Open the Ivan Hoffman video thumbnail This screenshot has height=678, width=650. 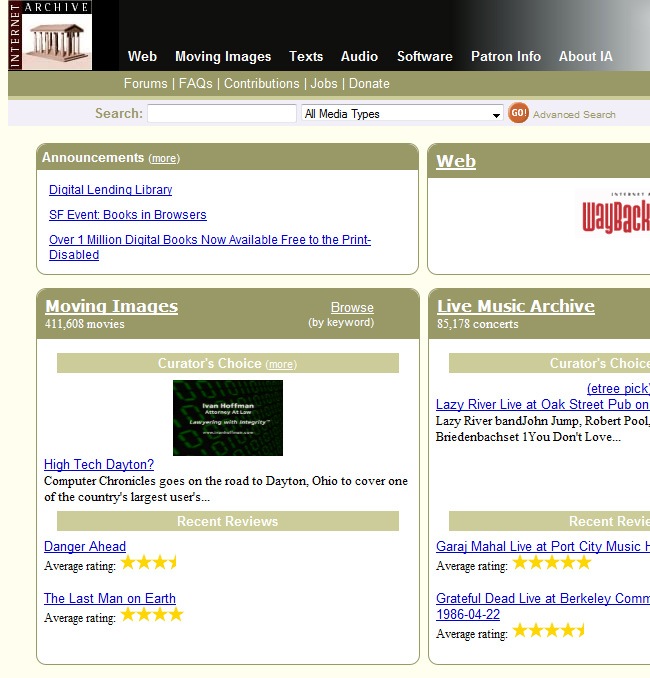point(228,418)
